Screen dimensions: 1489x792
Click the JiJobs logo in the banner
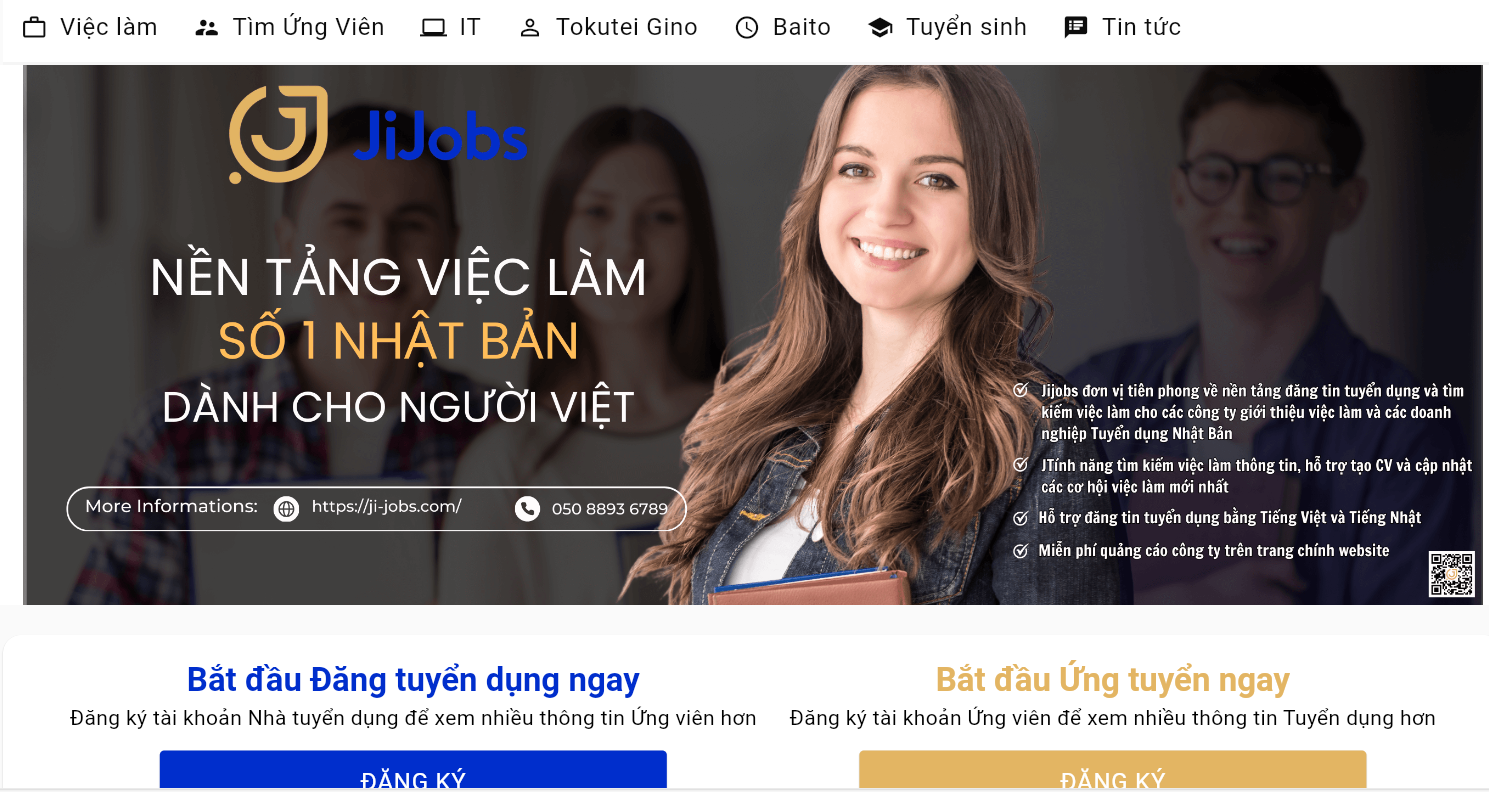tap(378, 135)
